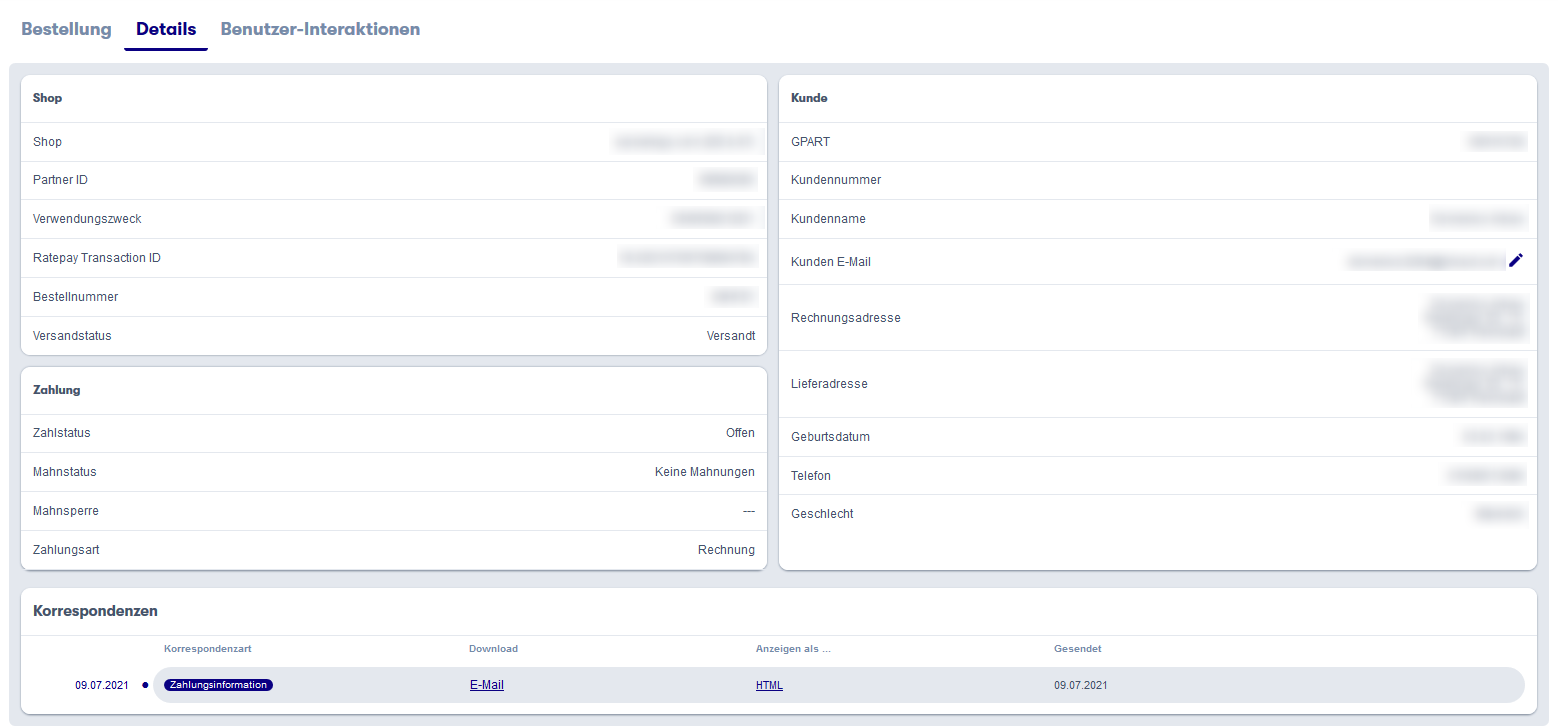Click the Korrespondenzart column header
Screen dimensions: 1558x728
[205, 649]
